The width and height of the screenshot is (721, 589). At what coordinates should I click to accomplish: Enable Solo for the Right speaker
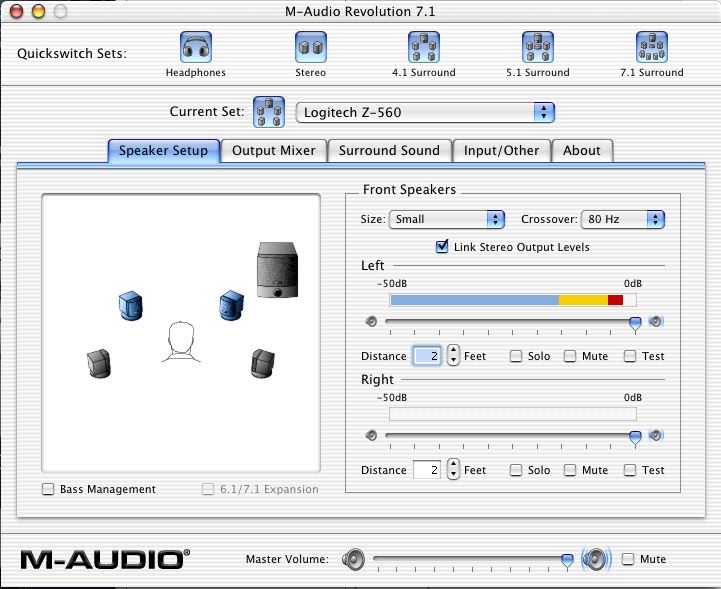tap(516, 470)
